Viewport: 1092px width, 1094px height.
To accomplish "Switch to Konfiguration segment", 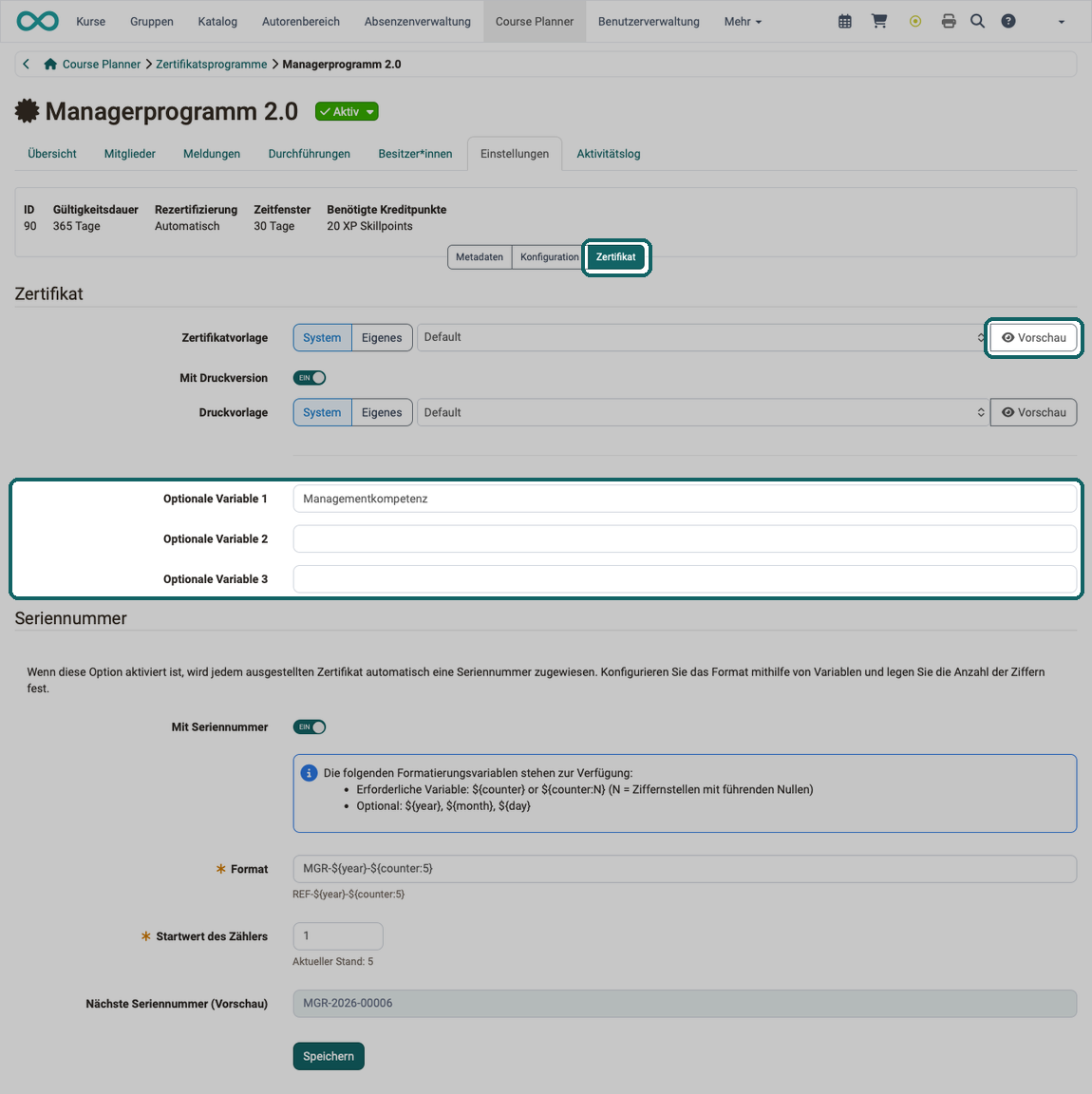I will (x=549, y=256).
